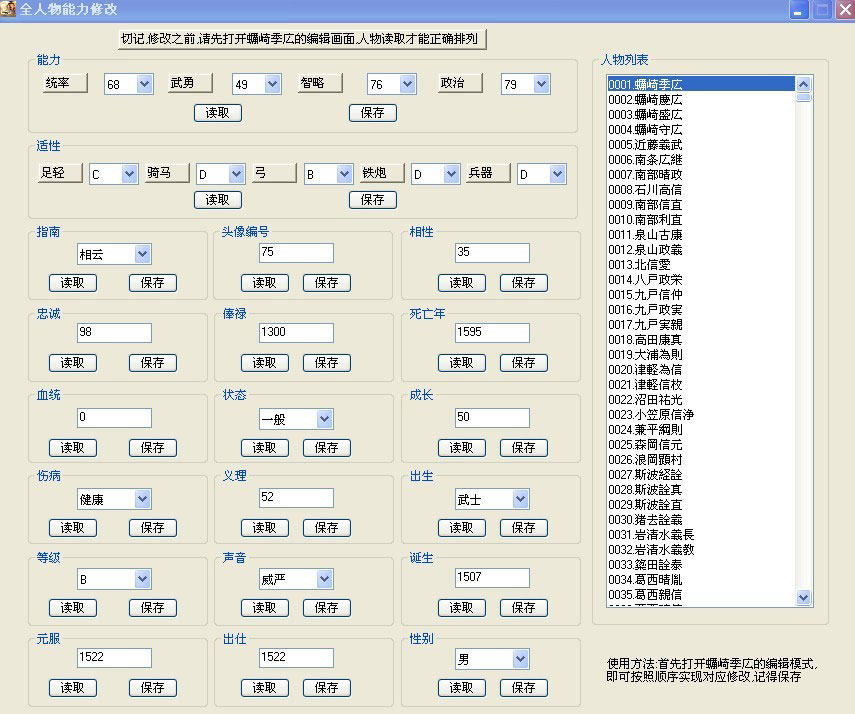The width and height of the screenshot is (855, 714).
Task: Click 读取 under the 死亡年 field
Action: point(461,363)
